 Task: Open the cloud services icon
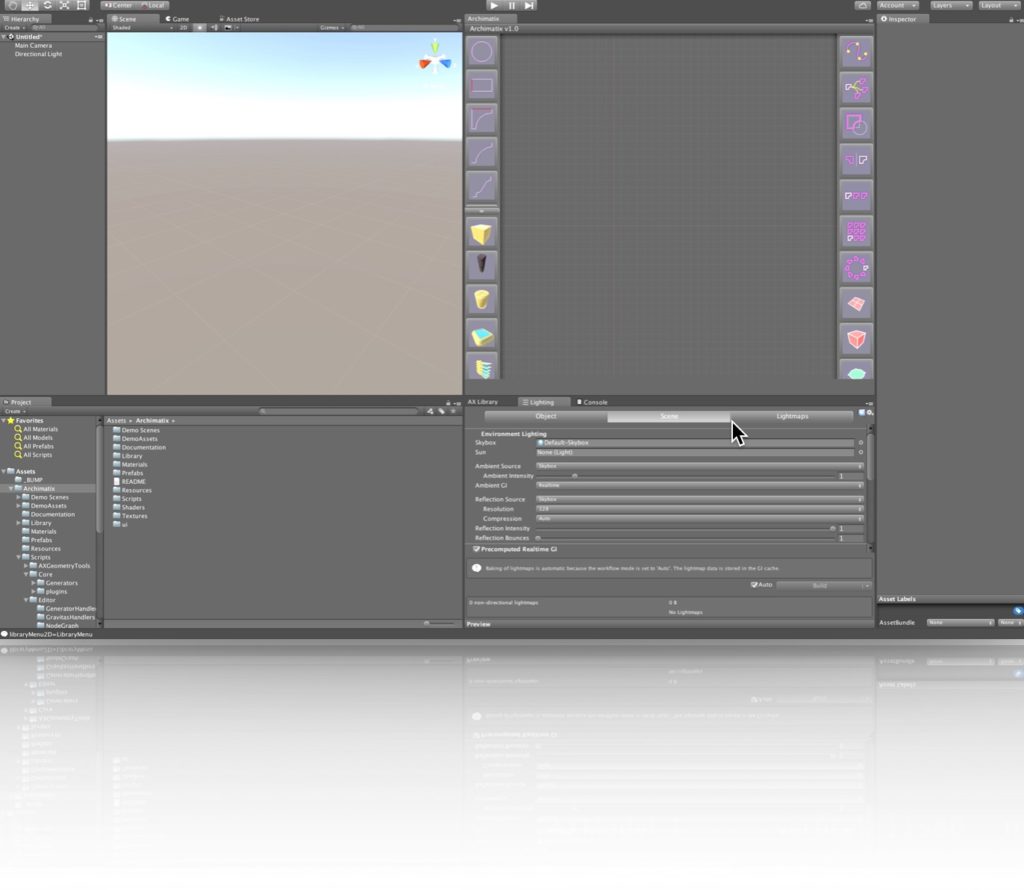pos(862,5)
